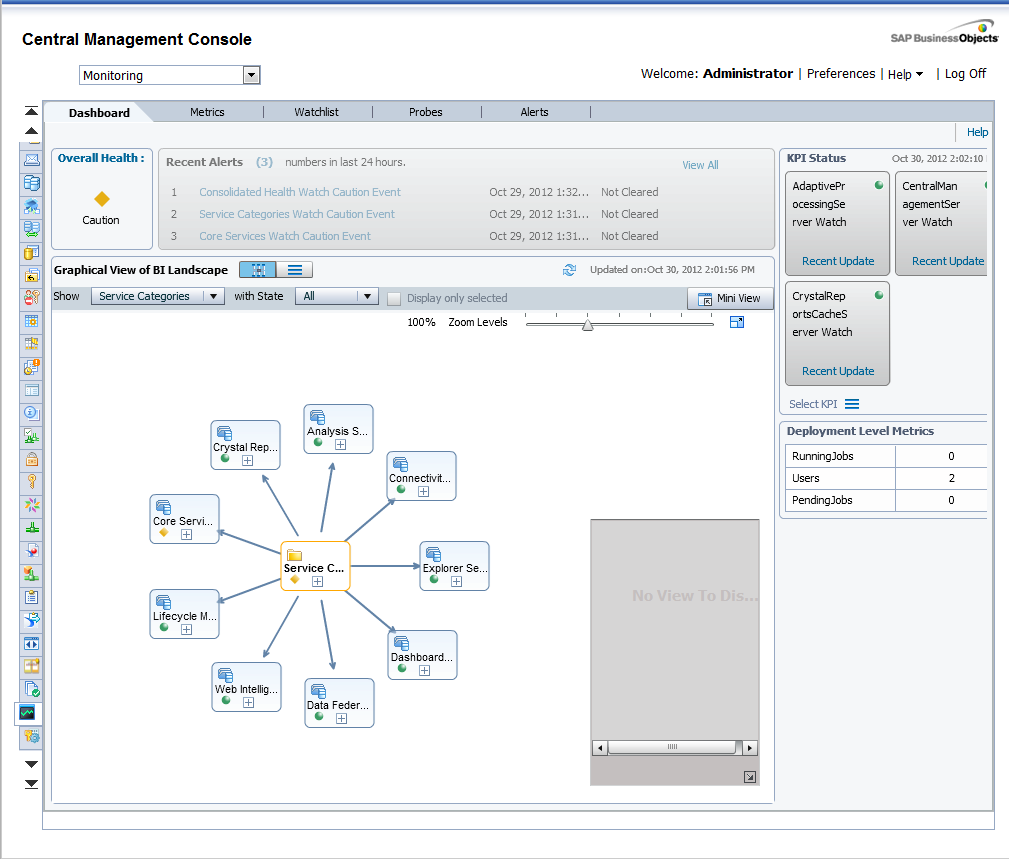Click the folder with back-arrow sidebar icon
The height and width of the screenshot is (859, 1009).
(x=32, y=275)
